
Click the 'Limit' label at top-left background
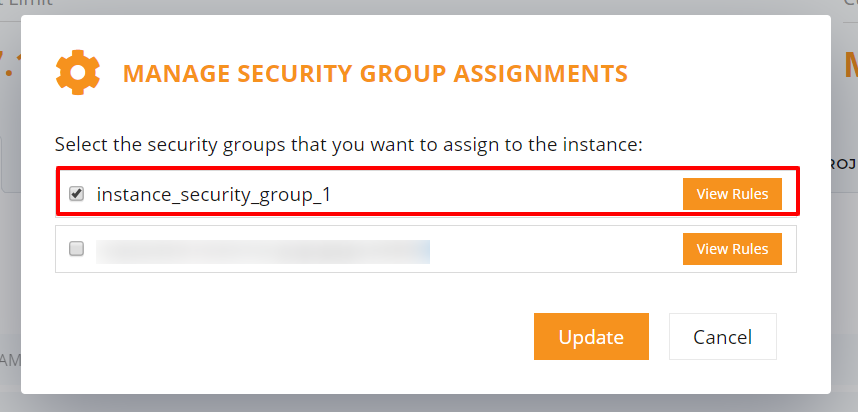[x=27, y=3]
